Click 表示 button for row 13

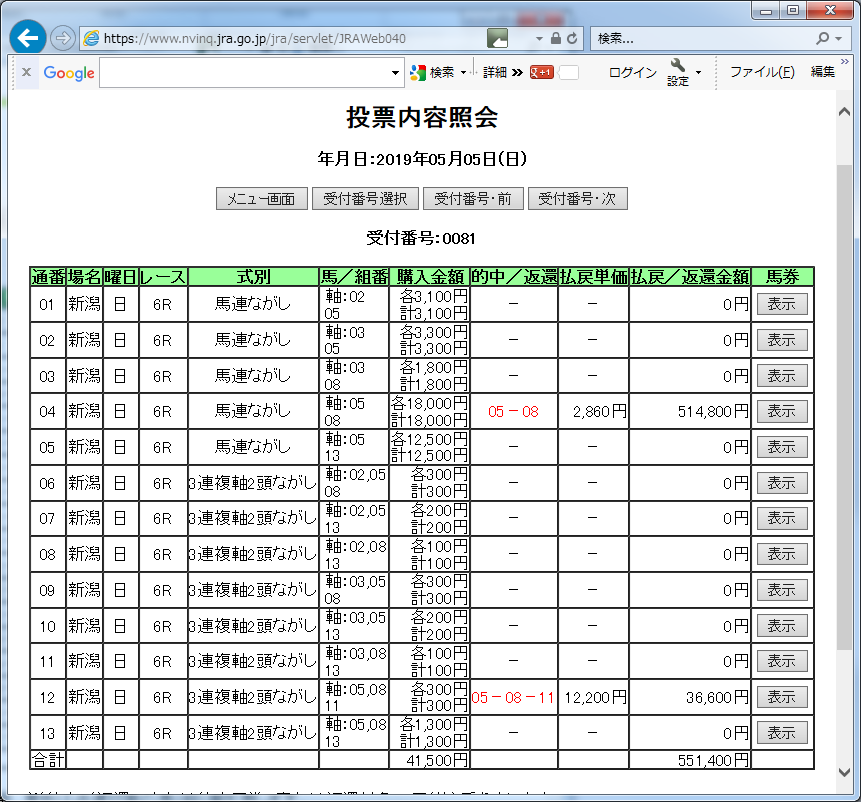point(782,733)
